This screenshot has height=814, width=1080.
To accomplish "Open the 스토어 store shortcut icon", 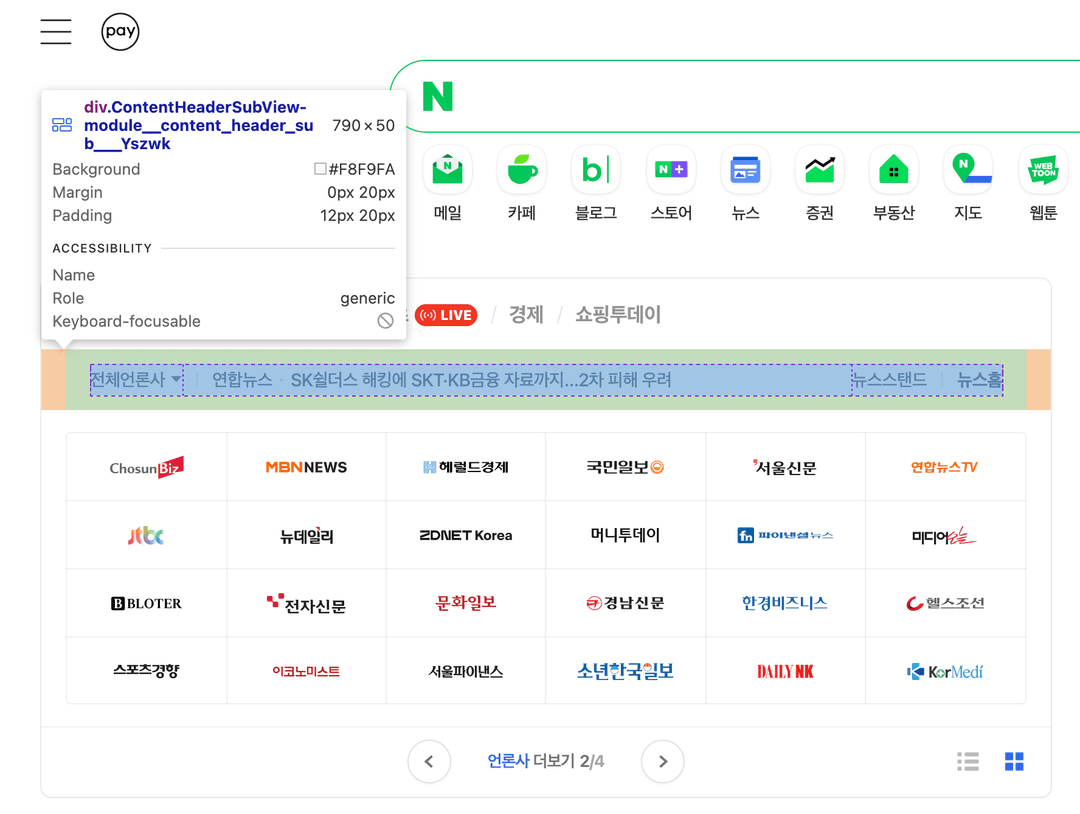I will [x=671, y=170].
